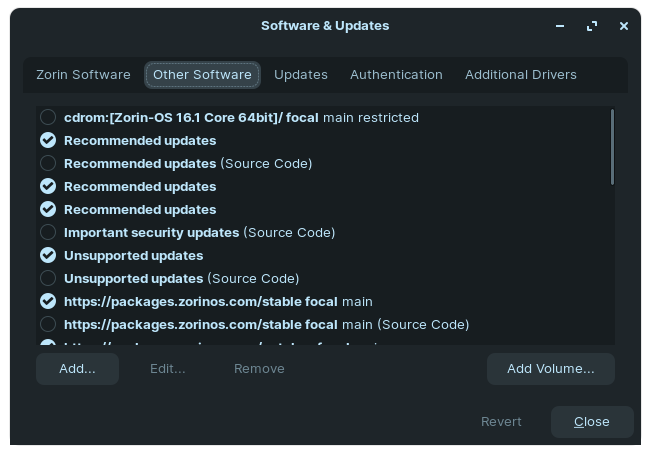
Task: Maximize the Software & Updates window
Action: click(x=593, y=26)
